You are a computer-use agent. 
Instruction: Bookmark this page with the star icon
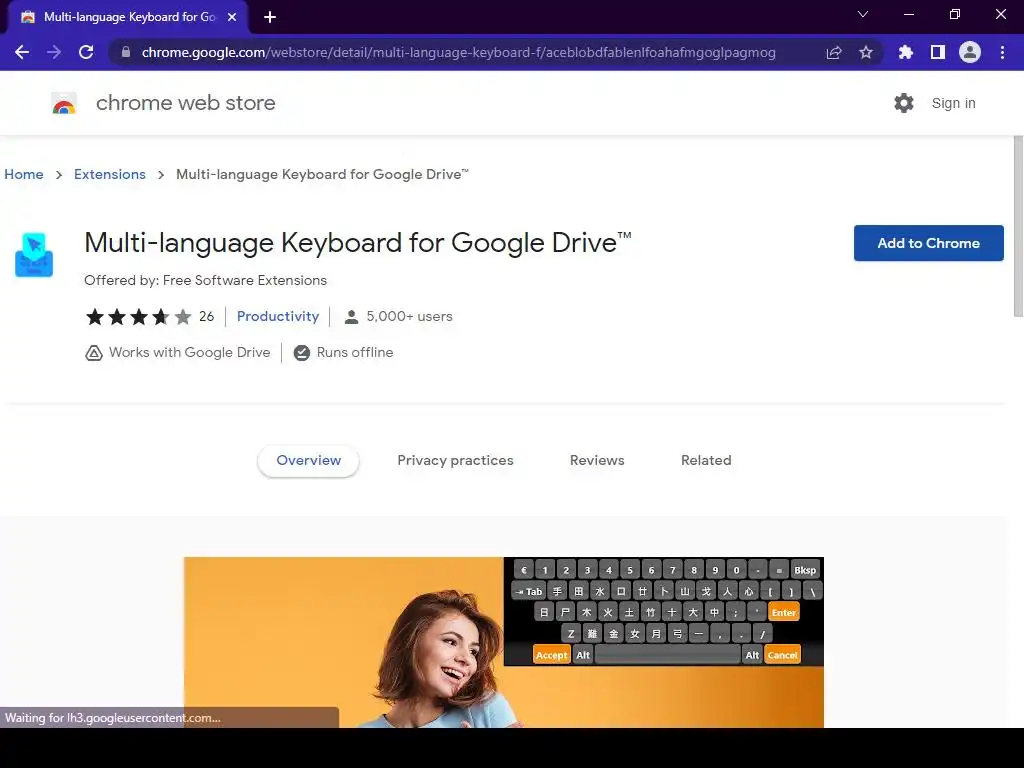tap(866, 52)
